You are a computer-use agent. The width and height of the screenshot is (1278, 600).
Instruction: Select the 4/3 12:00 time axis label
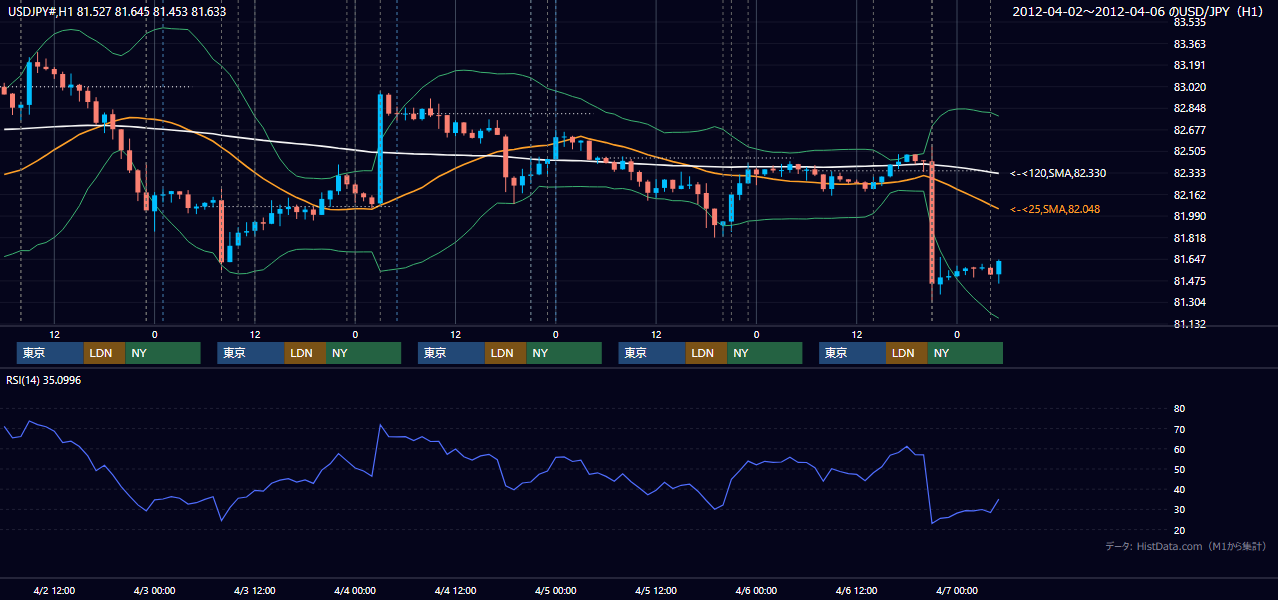pyautogui.click(x=255, y=590)
